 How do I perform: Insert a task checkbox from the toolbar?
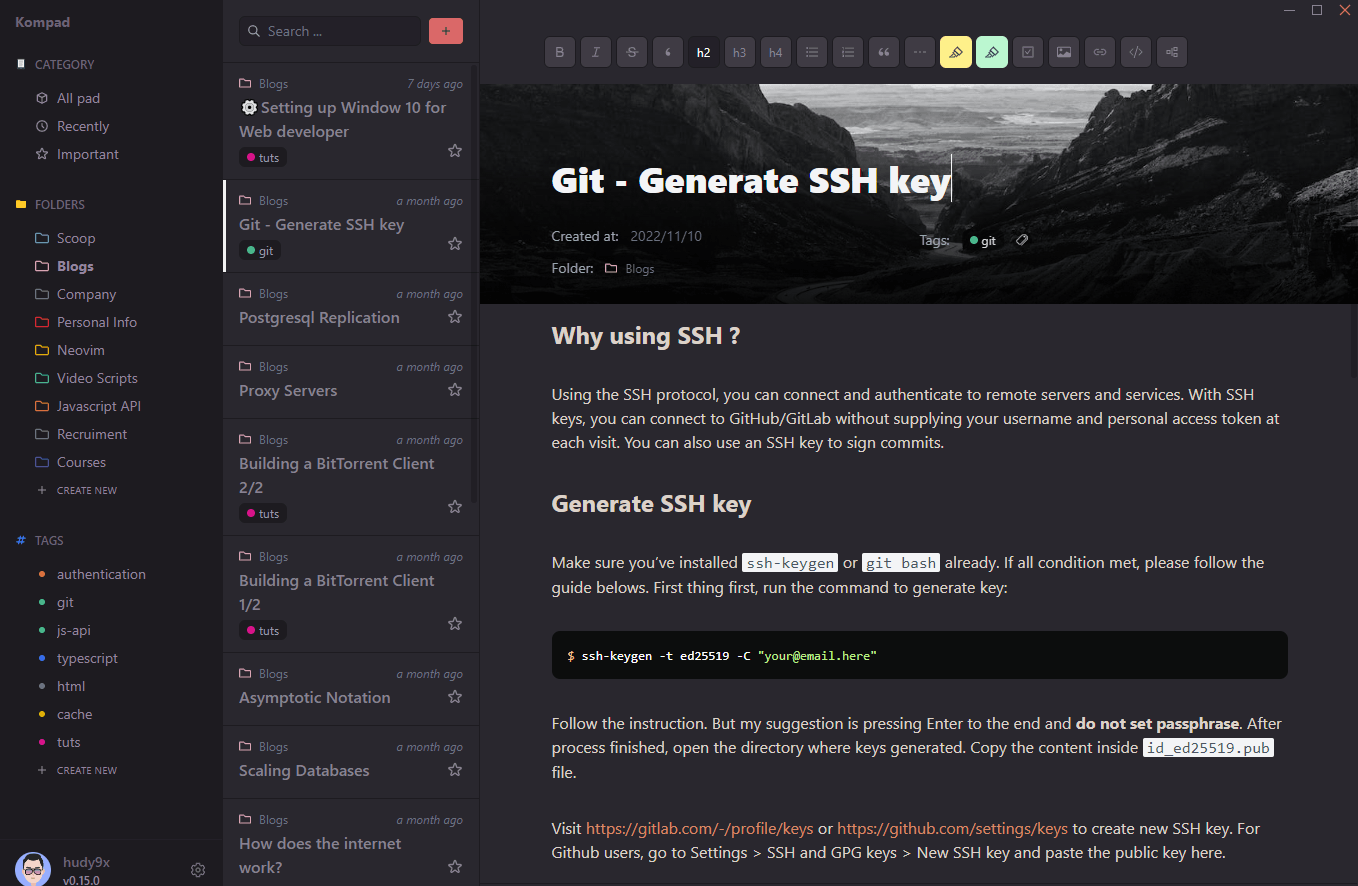(1028, 52)
